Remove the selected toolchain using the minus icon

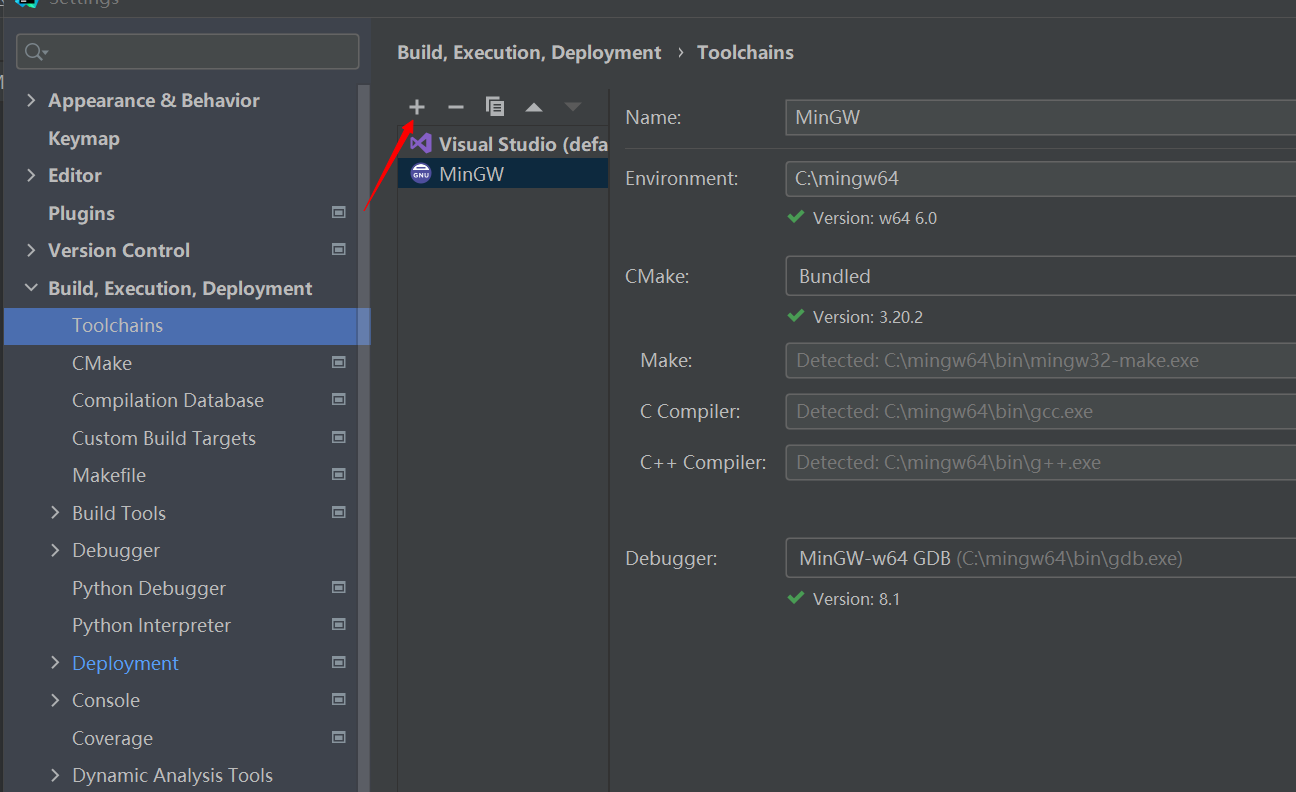coord(455,106)
